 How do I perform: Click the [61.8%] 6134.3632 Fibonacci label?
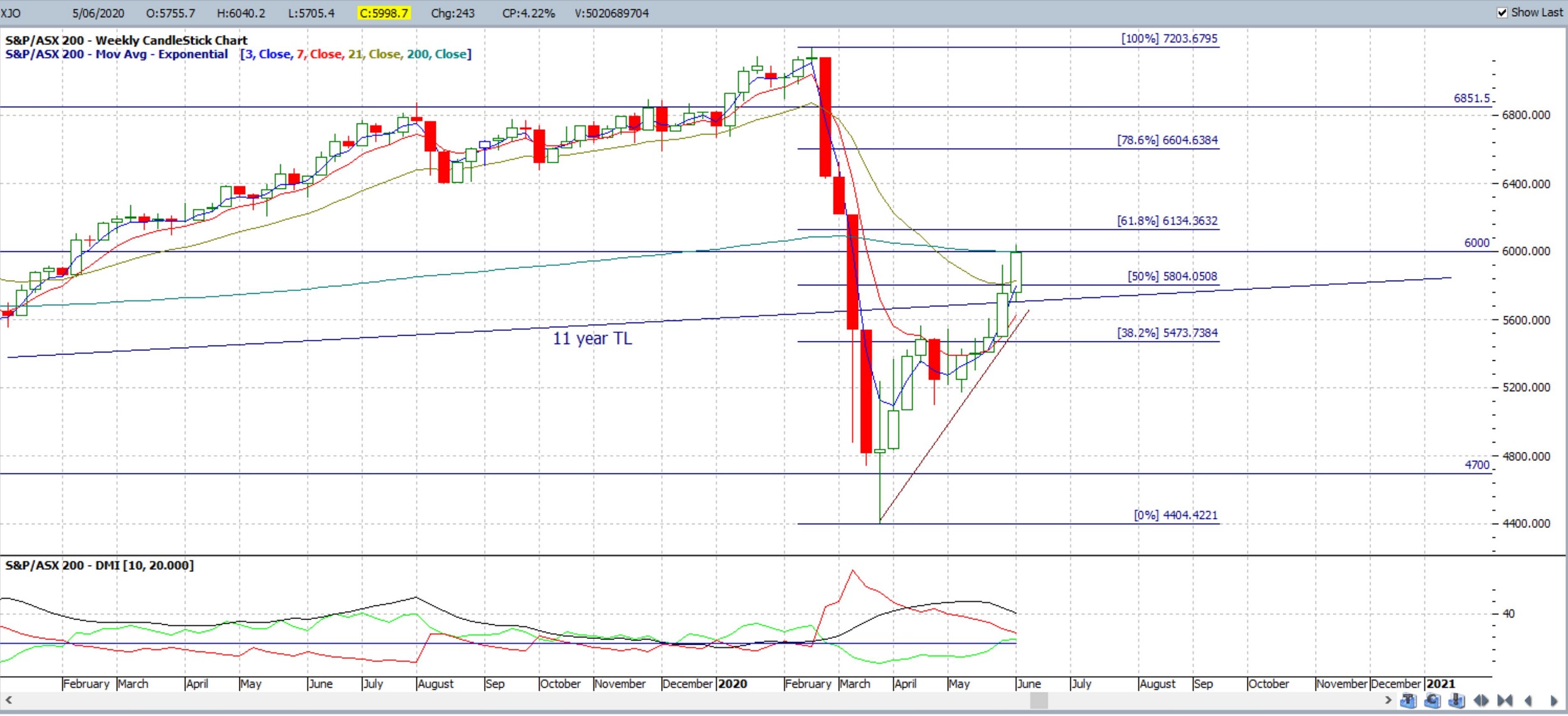tap(1167, 221)
